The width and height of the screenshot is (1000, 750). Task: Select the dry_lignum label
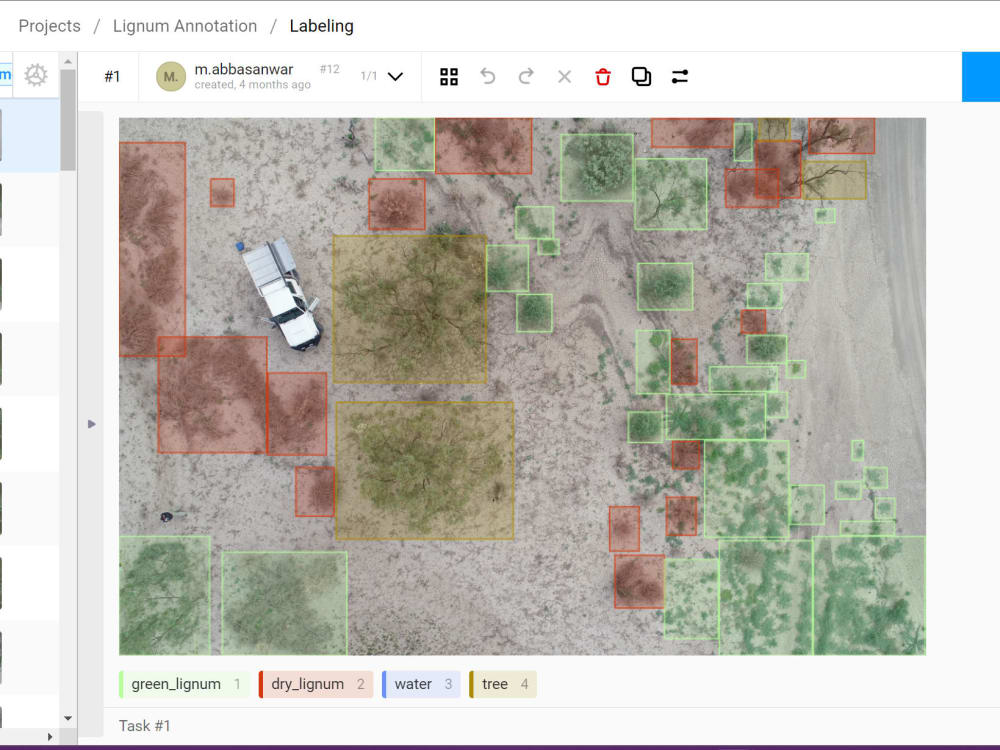pos(316,684)
